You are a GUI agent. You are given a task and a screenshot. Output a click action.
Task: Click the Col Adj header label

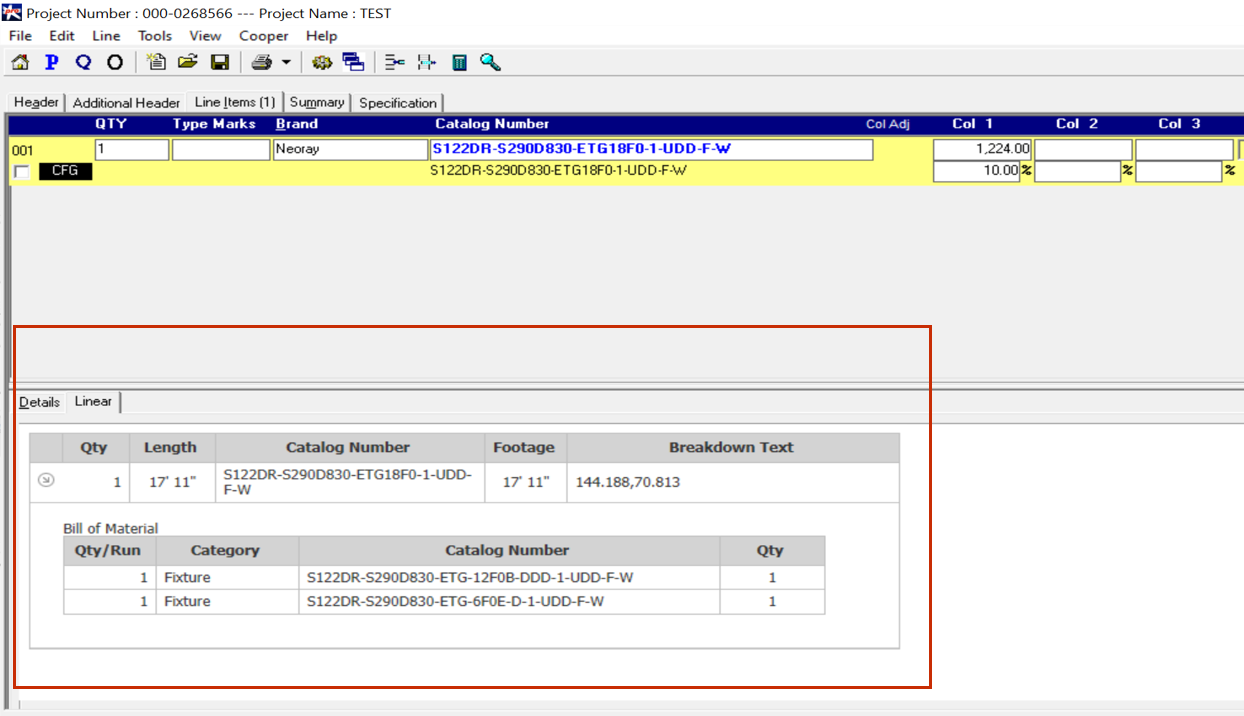pyautogui.click(x=888, y=124)
